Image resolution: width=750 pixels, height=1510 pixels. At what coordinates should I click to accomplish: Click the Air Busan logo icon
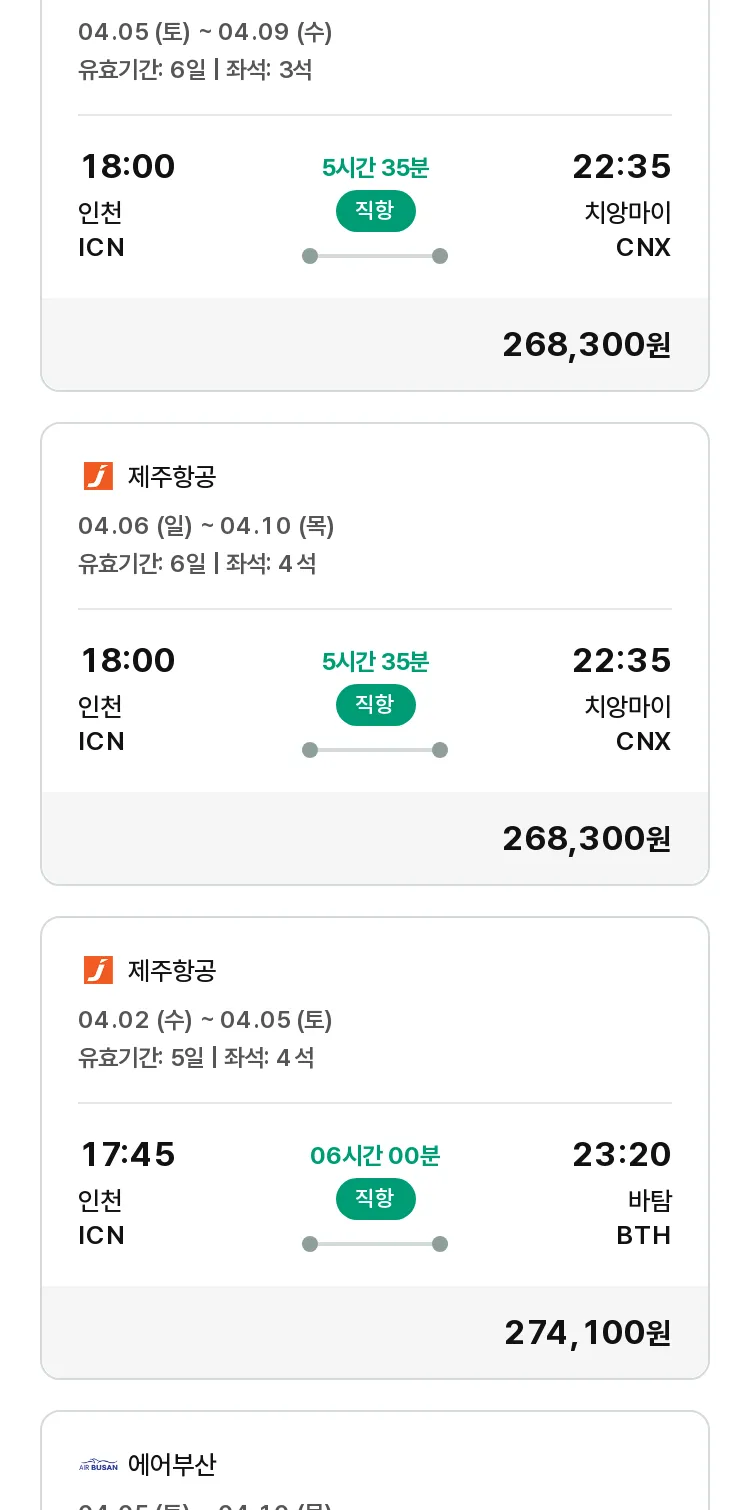pyautogui.click(x=98, y=1465)
